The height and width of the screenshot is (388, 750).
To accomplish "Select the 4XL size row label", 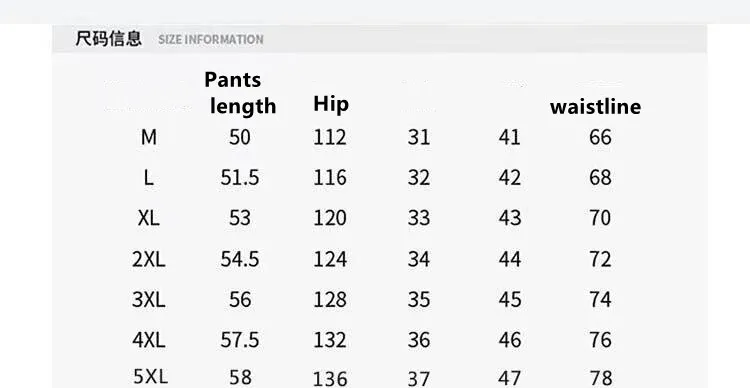I will click(x=149, y=340).
